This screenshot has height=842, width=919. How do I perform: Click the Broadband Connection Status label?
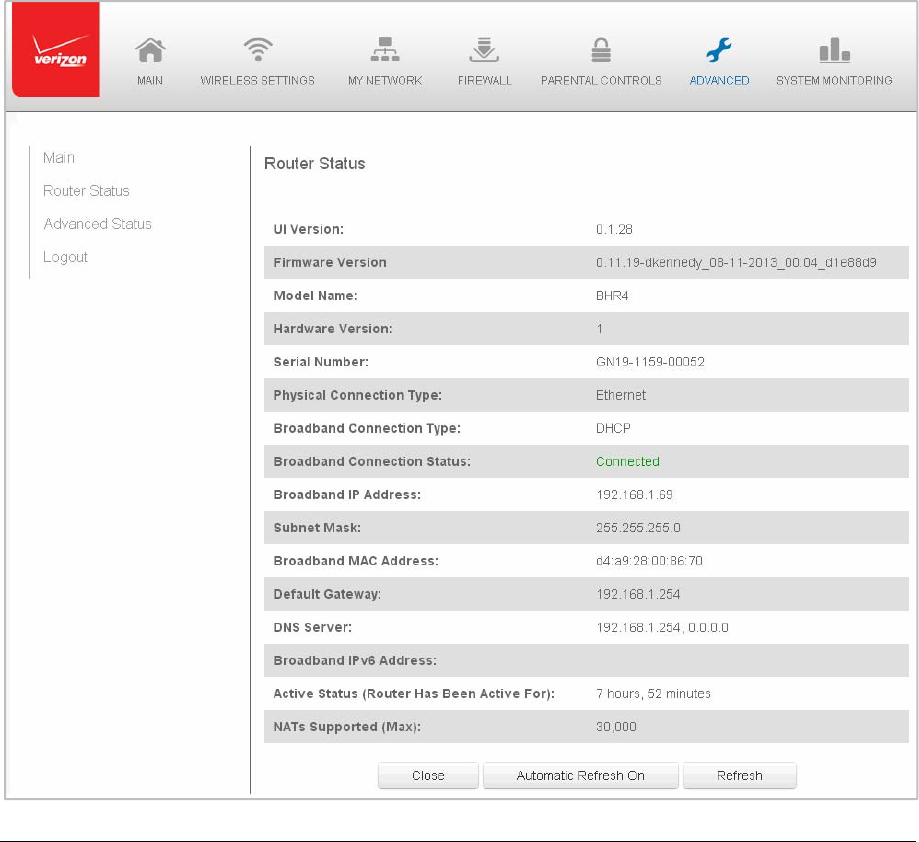pos(372,462)
